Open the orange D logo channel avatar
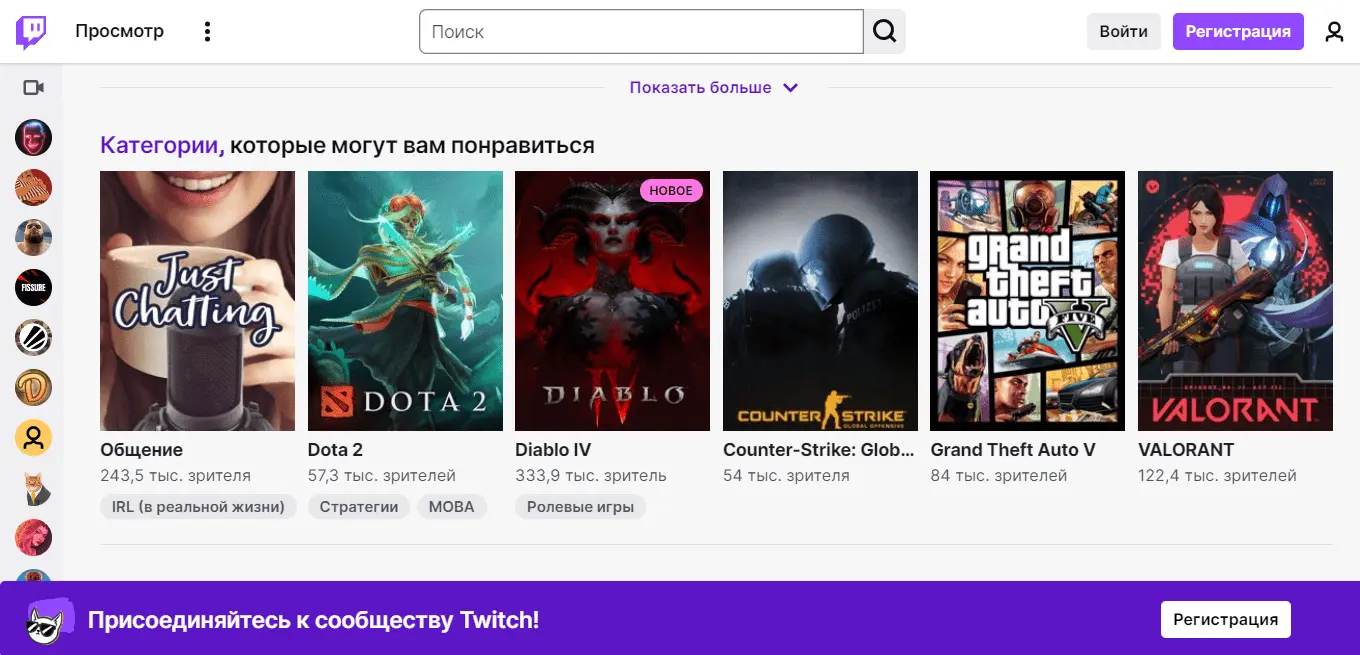The image size is (1360, 655). pyautogui.click(x=34, y=388)
